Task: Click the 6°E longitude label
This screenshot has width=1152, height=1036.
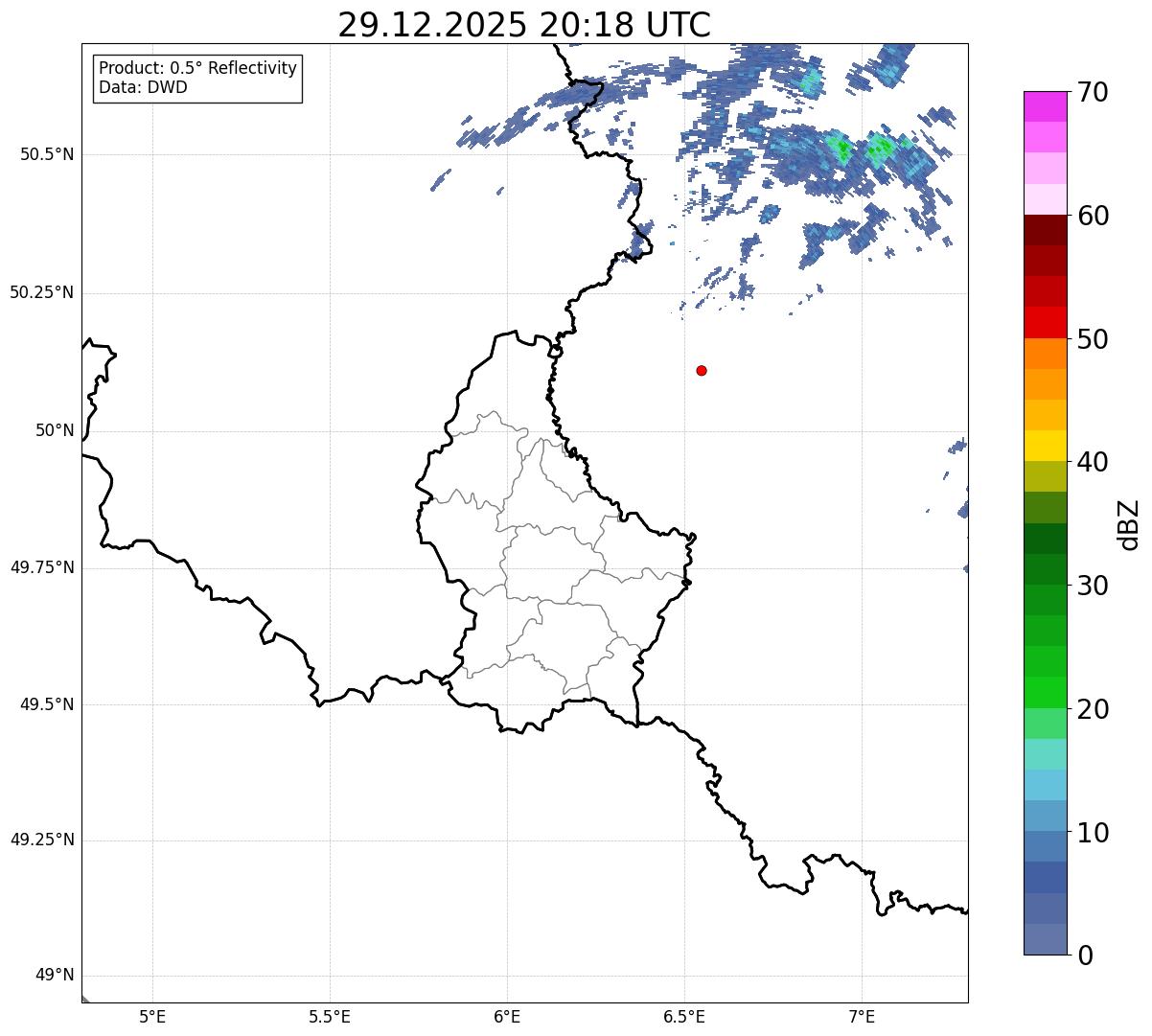Action: [x=507, y=1016]
